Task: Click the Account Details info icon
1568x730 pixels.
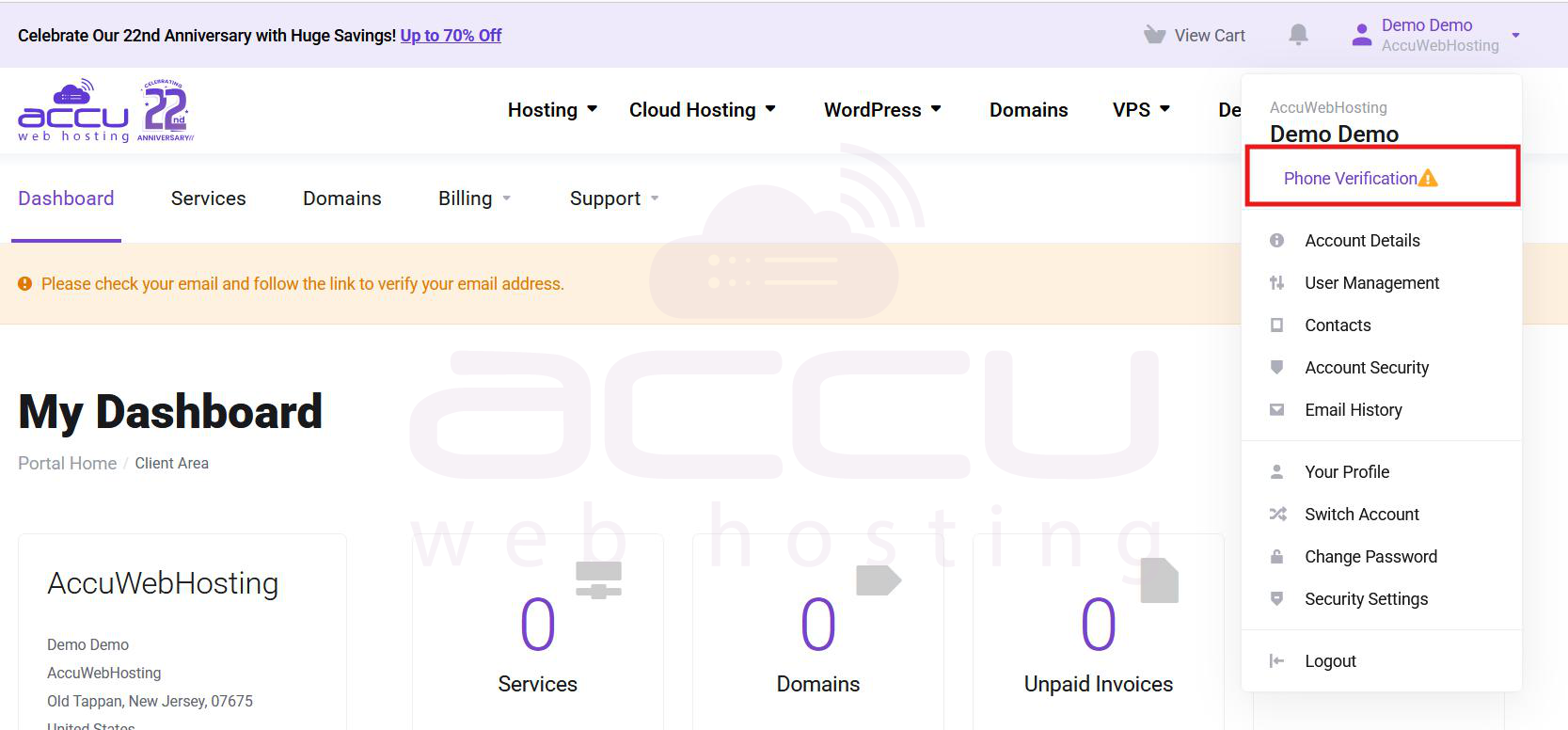Action: [1276, 241]
